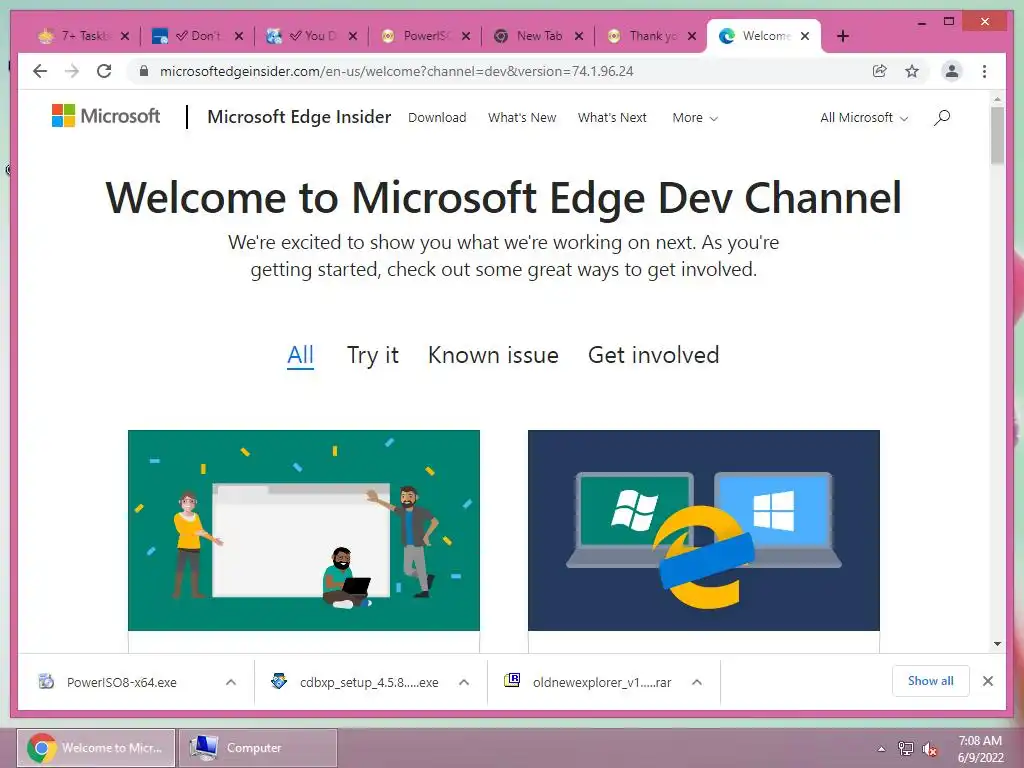
Task: Open the Computer taskbar window
Action: coord(257,748)
